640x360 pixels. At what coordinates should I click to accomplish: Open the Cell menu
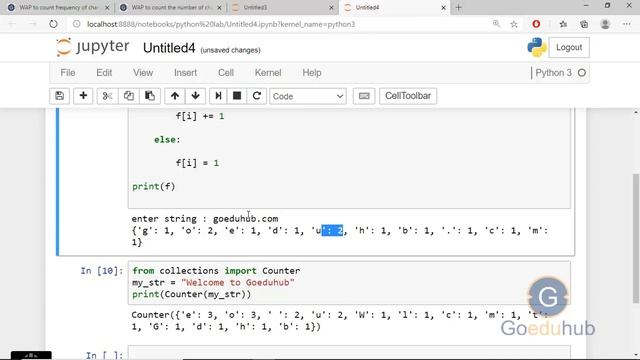226,73
